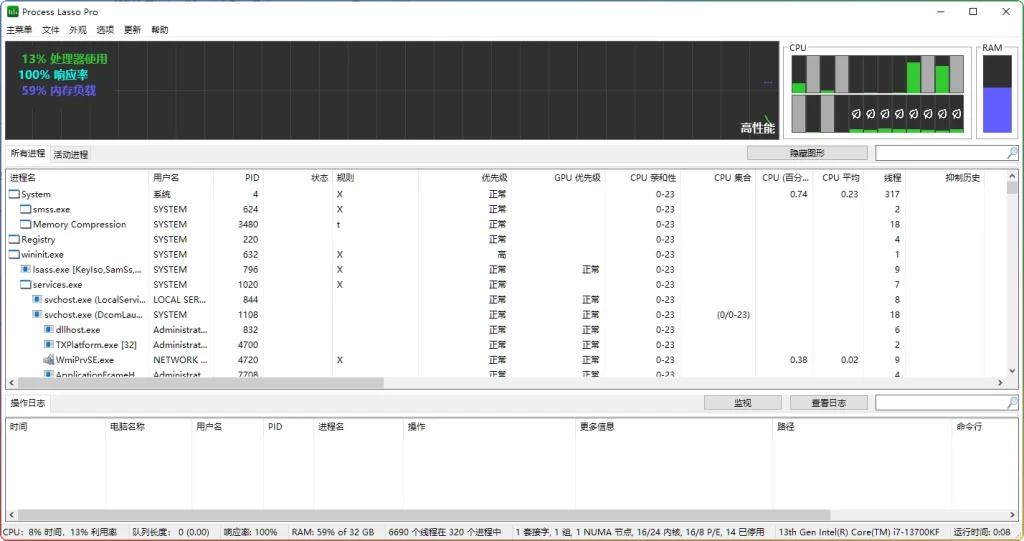Click the smss.exe process icon

pyautogui.click(x=25, y=209)
